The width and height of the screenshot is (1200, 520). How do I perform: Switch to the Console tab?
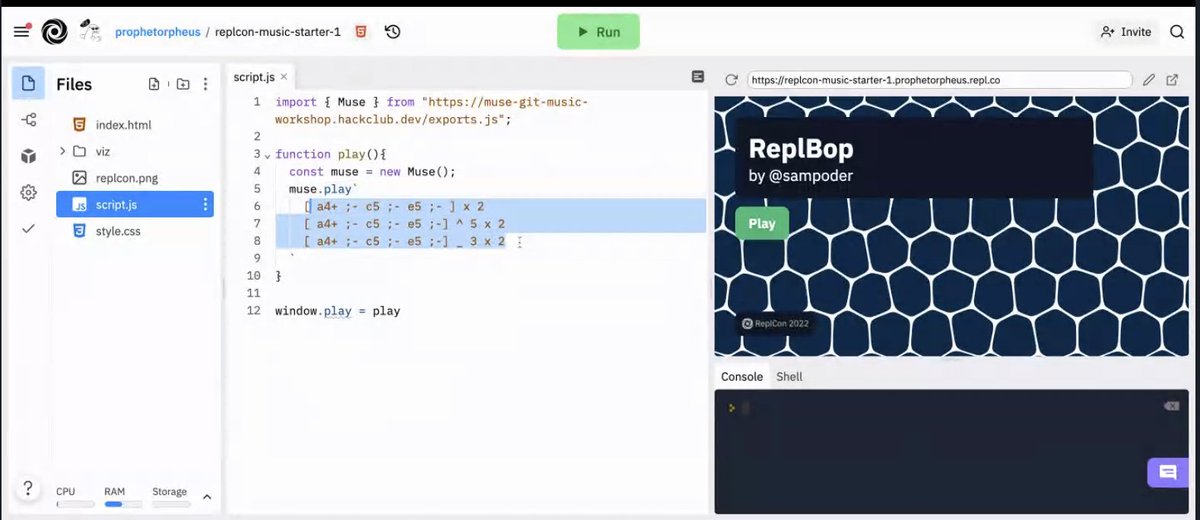pyautogui.click(x=742, y=377)
